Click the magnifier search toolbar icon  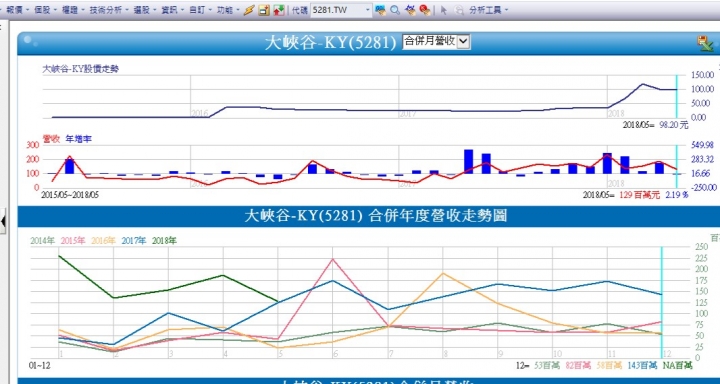point(395,10)
